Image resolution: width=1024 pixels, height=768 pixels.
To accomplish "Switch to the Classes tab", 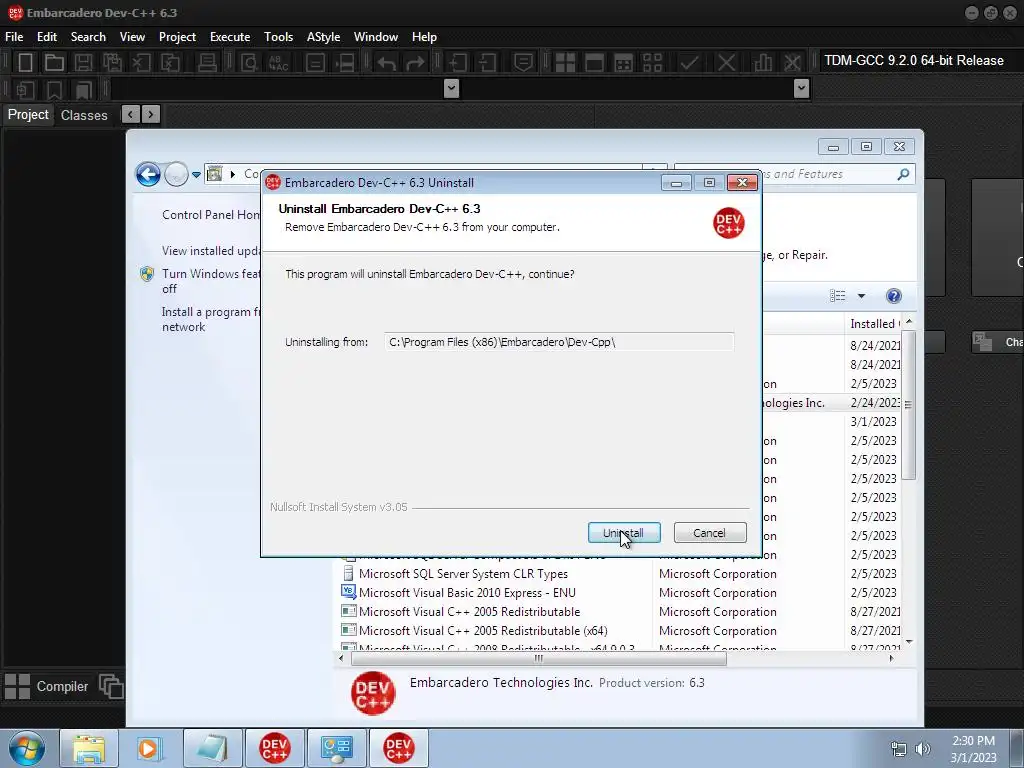I will click(84, 115).
